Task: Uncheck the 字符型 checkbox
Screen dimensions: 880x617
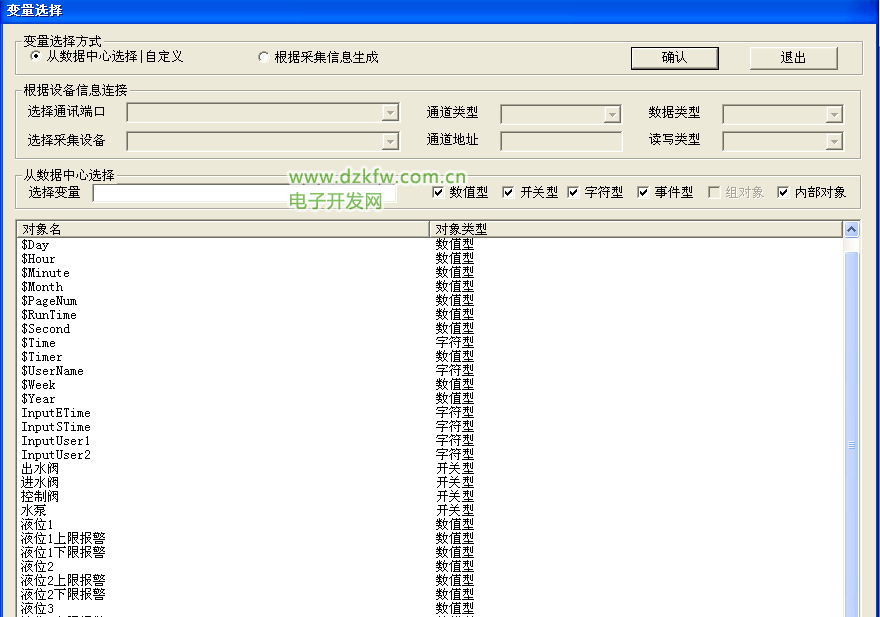Action: 573,192
